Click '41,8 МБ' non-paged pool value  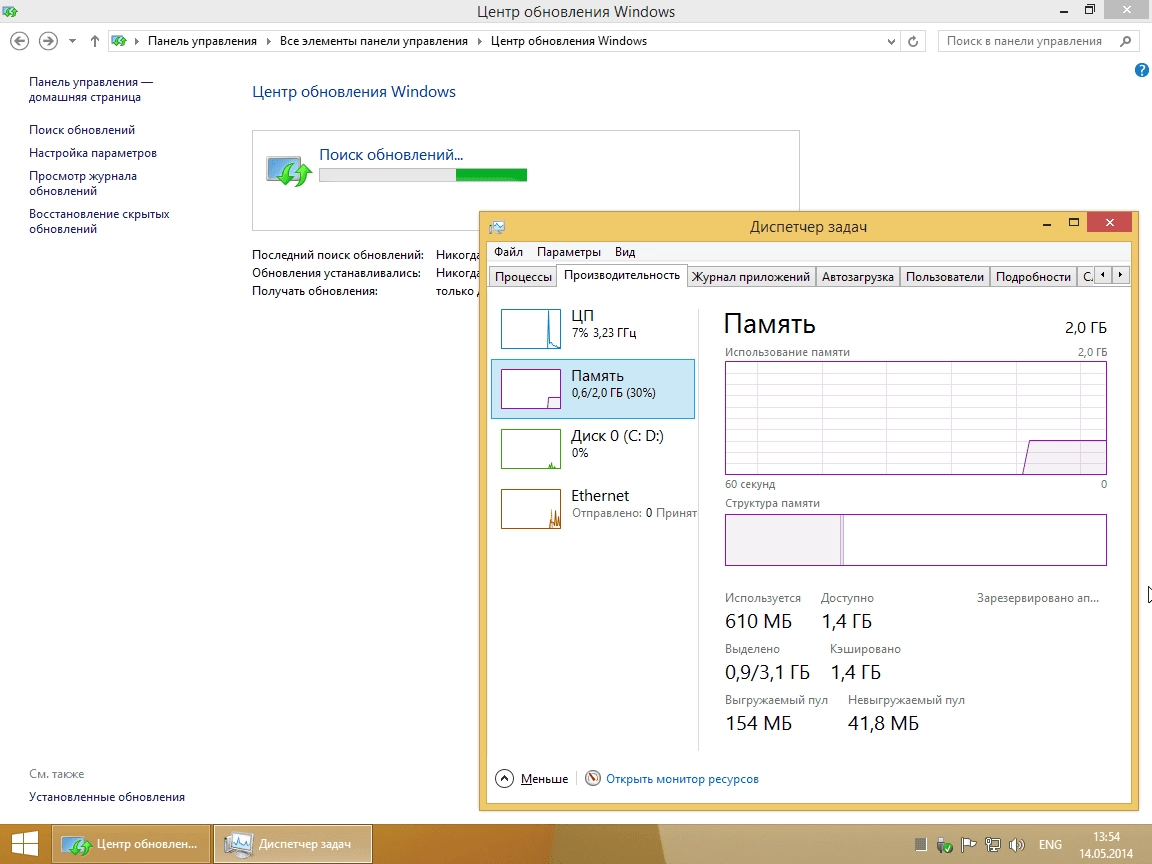[883, 724]
